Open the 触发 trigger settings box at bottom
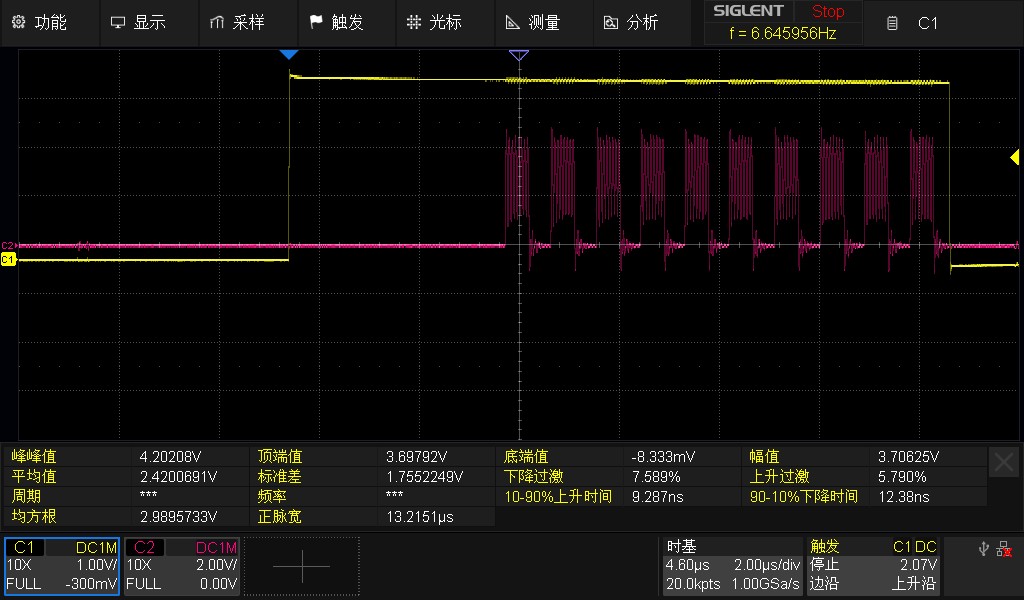Image resolution: width=1024 pixels, height=600 pixels. point(874,566)
